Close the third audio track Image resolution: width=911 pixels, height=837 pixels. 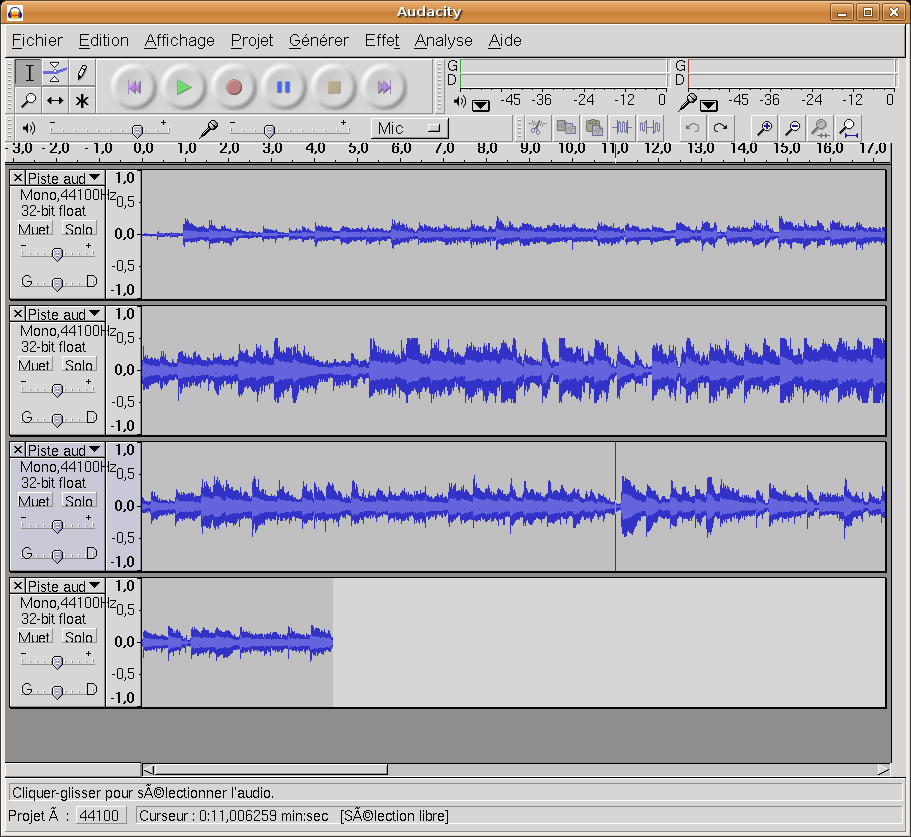coord(18,450)
